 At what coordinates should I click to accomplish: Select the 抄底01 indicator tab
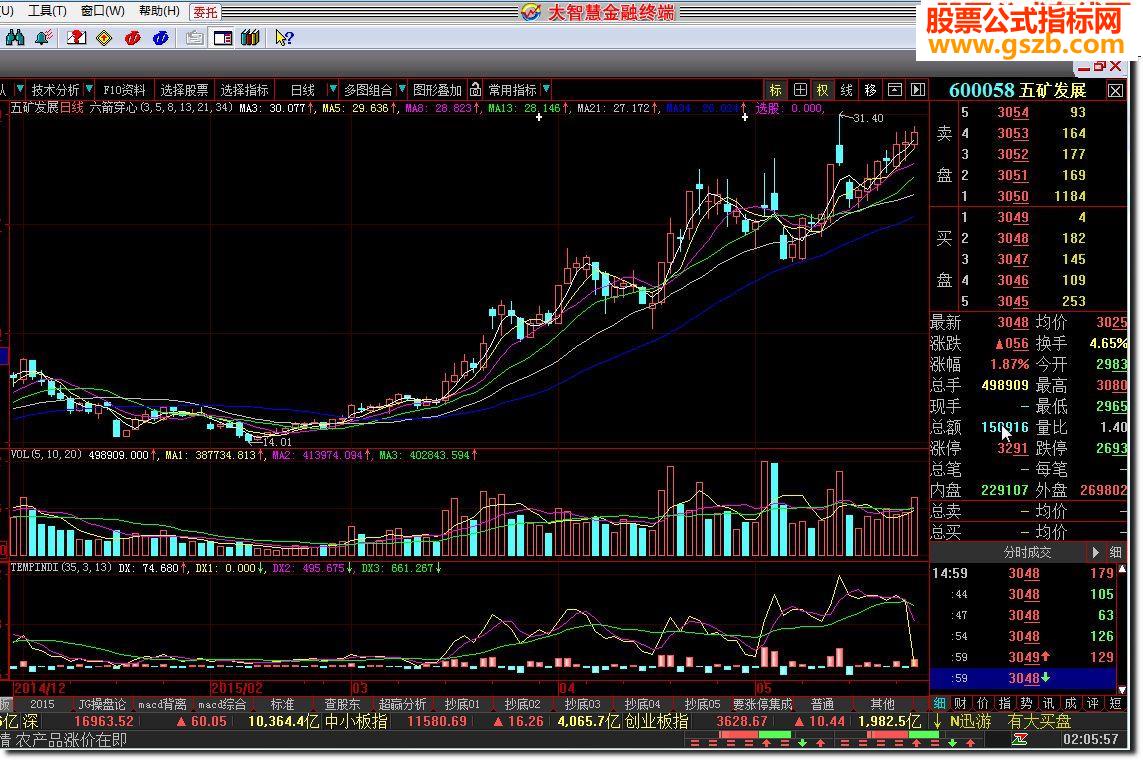pyautogui.click(x=462, y=704)
